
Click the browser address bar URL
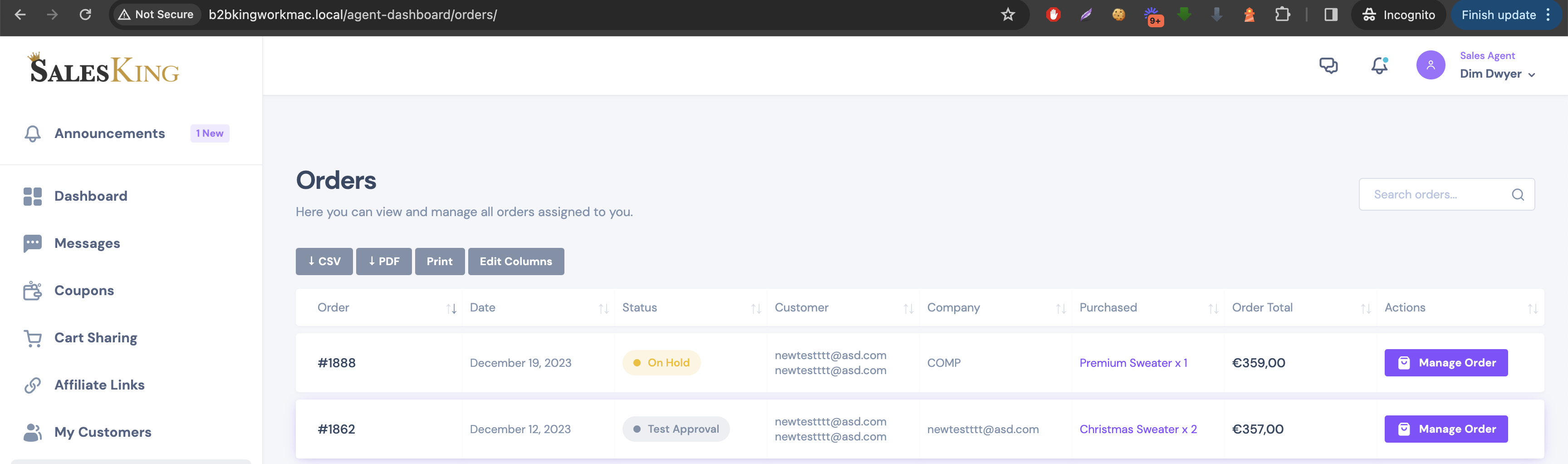353,15
